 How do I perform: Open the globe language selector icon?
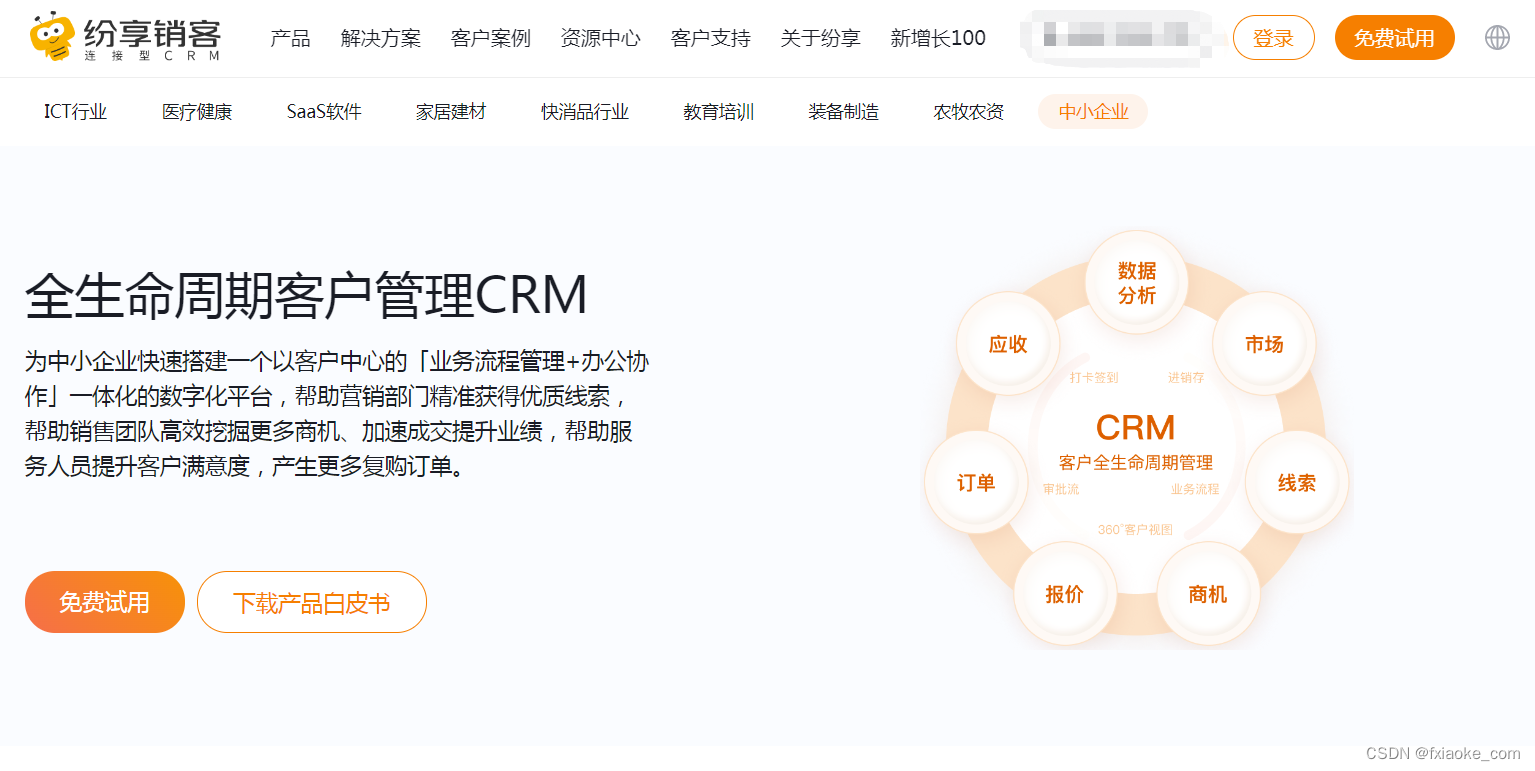click(1497, 38)
